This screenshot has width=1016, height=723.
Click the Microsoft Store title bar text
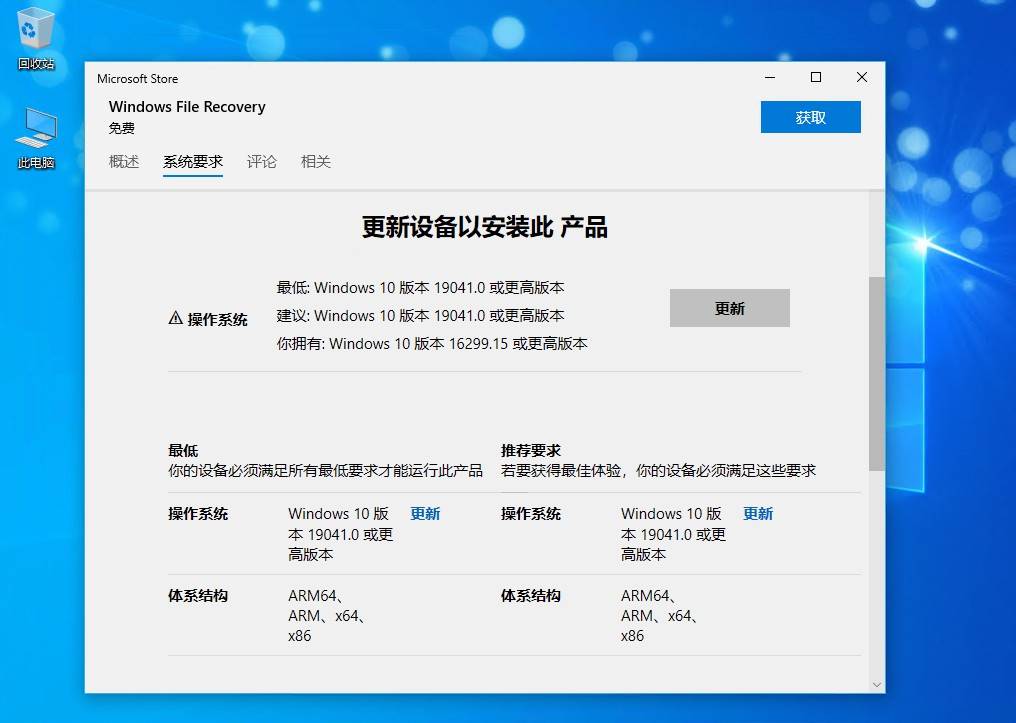point(138,79)
